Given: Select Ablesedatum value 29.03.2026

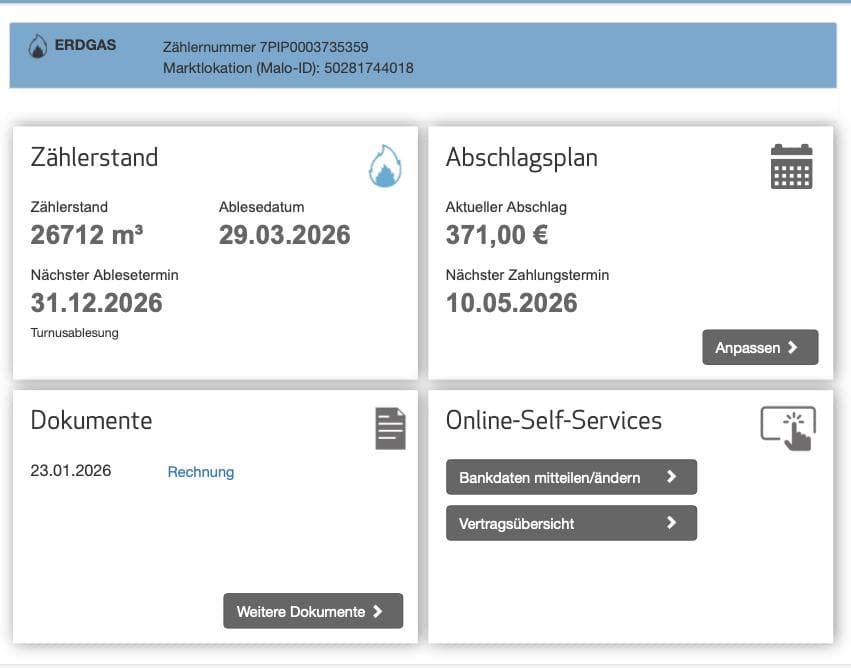Looking at the screenshot, I should point(284,235).
